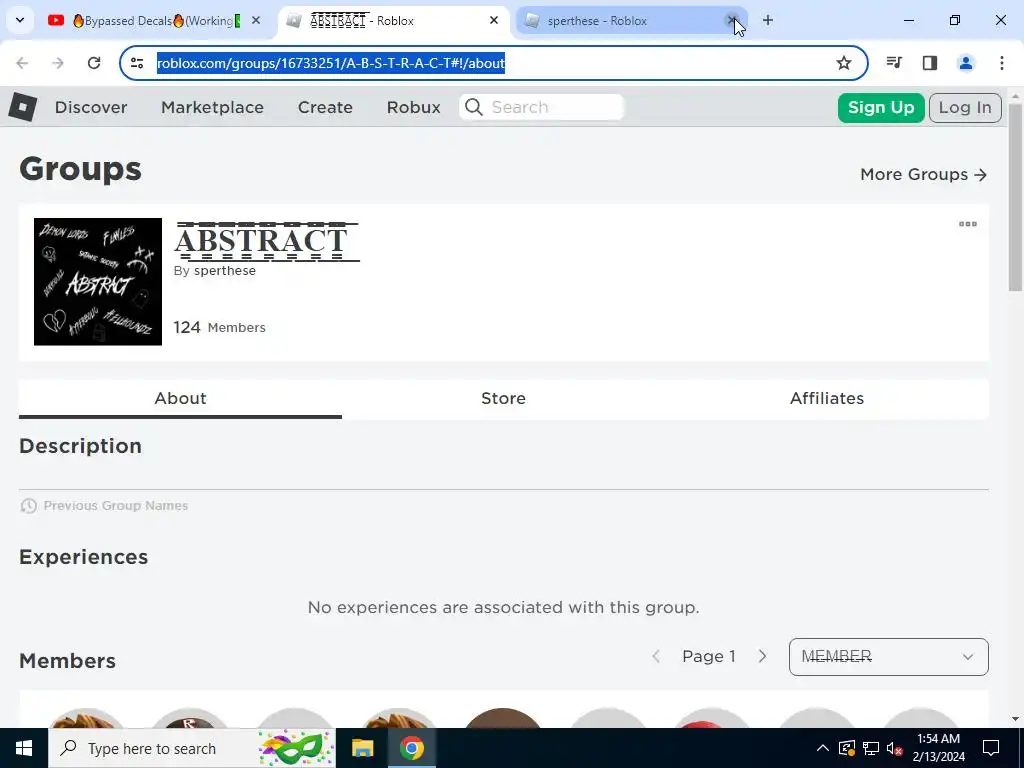Image resolution: width=1024 pixels, height=768 pixels.
Task: Open the tab search dropdown arrow
Action: (x=20, y=20)
